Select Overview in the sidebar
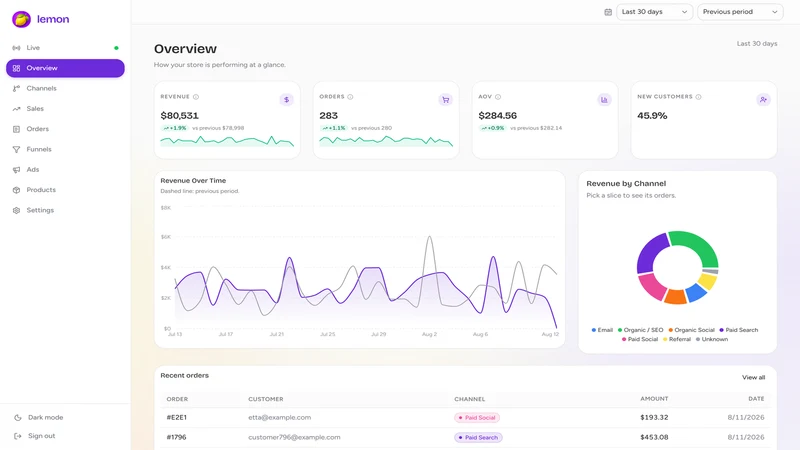This screenshot has width=800, height=450. [65, 68]
